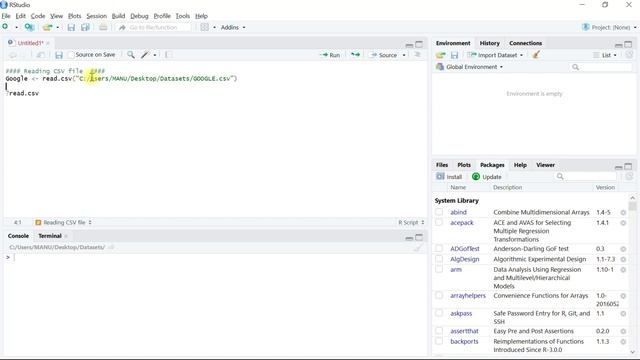Toggle Source on Save checkbox

pos(71,55)
